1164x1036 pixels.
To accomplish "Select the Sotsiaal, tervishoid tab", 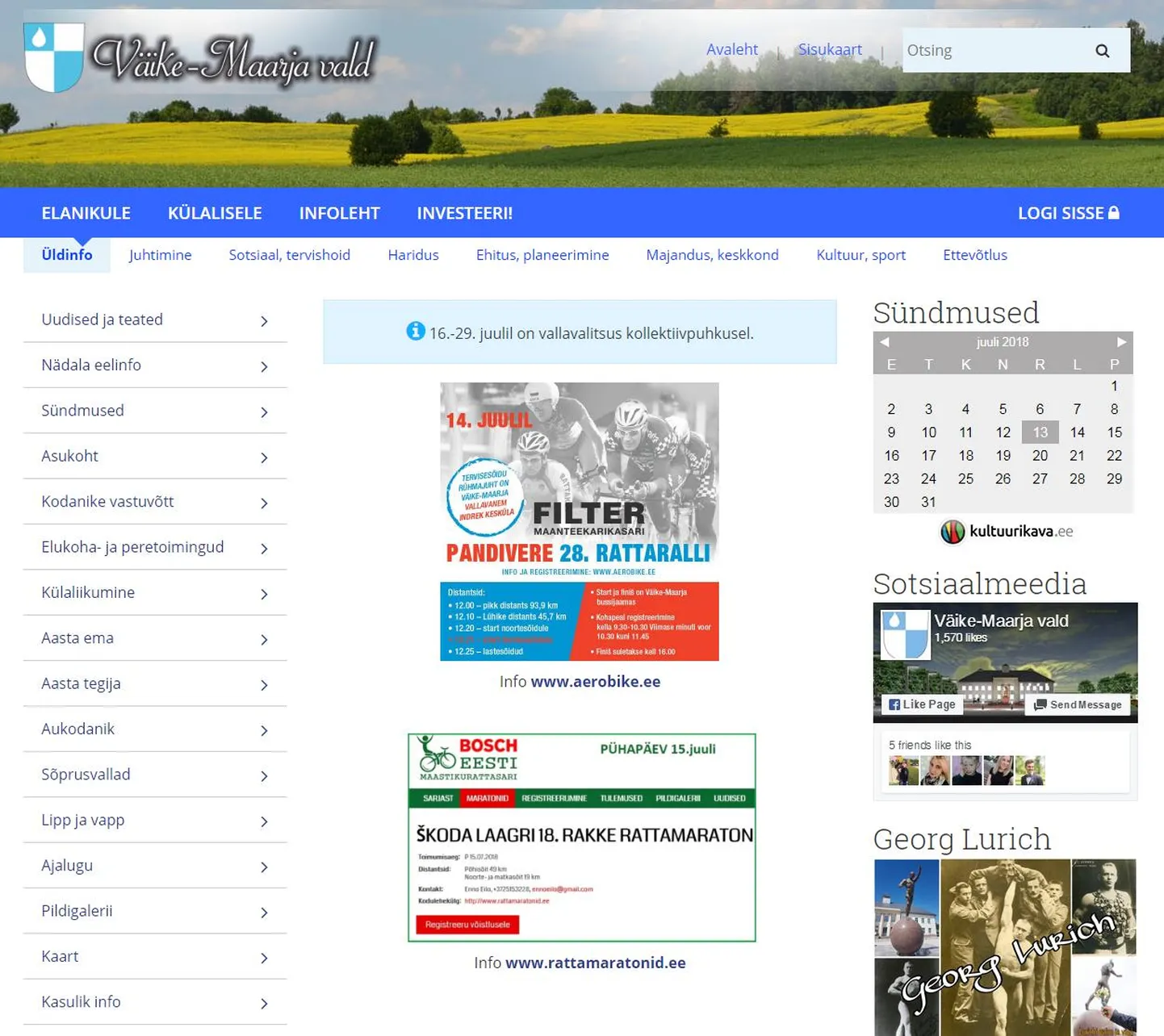I will coord(289,255).
